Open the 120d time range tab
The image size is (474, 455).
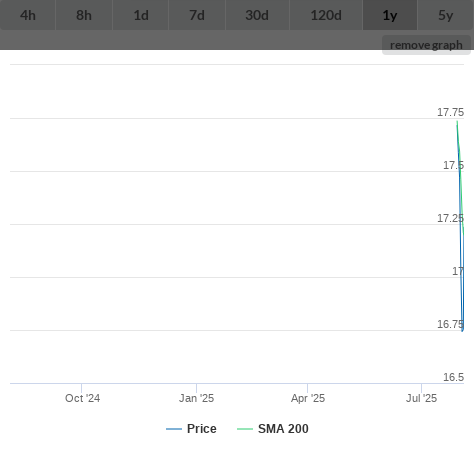(326, 15)
